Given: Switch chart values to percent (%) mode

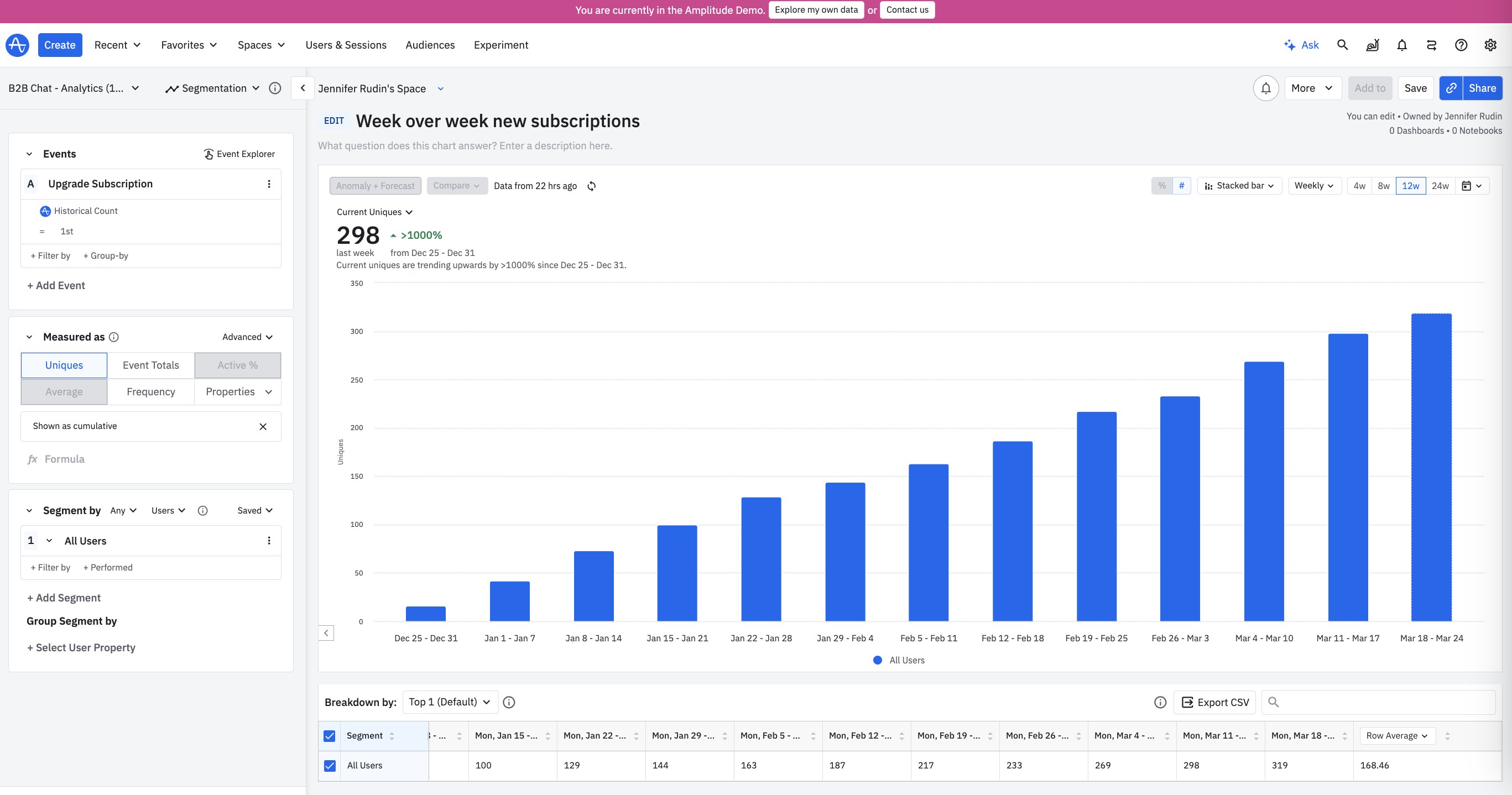Looking at the screenshot, I should [x=1161, y=186].
